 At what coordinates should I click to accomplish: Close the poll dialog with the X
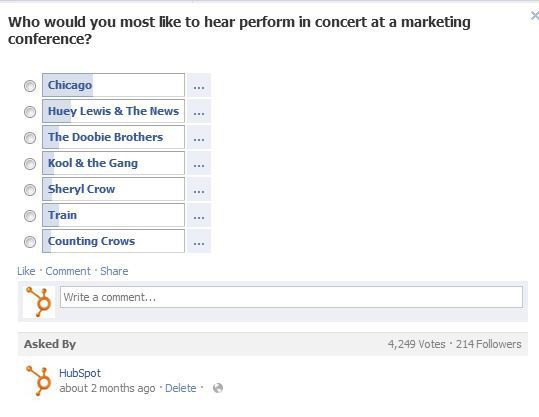(x=535, y=15)
